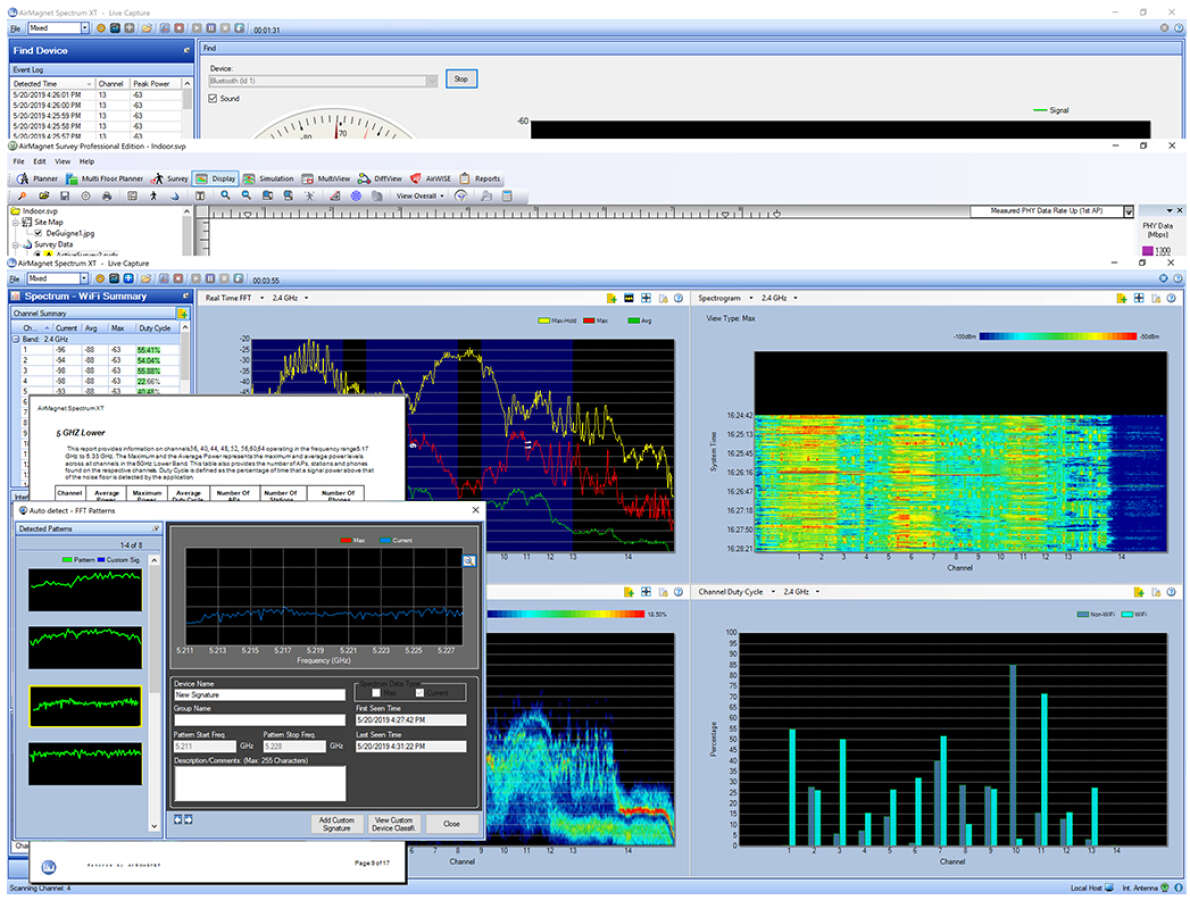Open the Help menu in Survey window
Viewport: 1190px width, 900px height.
coord(87,162)
